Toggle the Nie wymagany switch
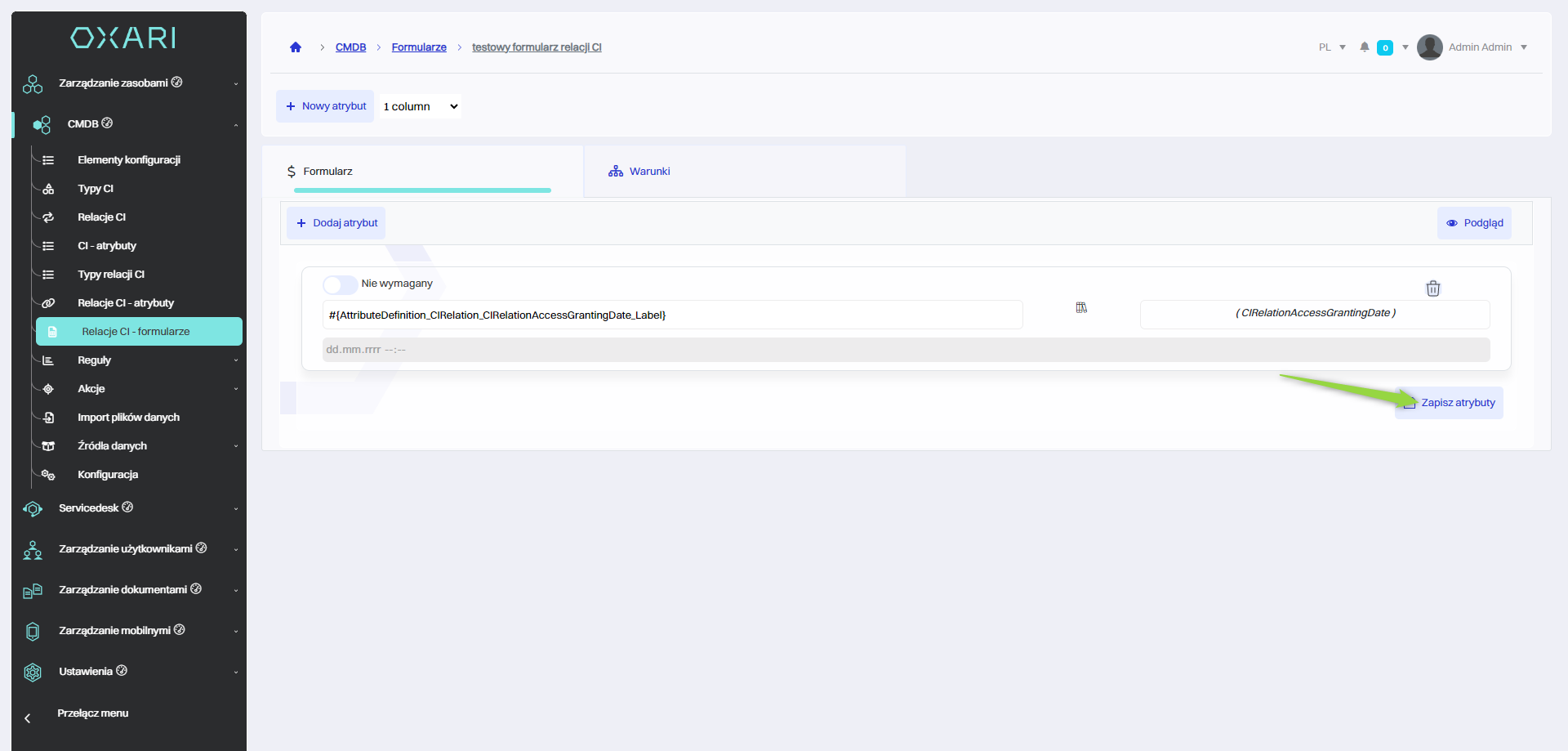The image size is (1568, 751). [340, 284]
